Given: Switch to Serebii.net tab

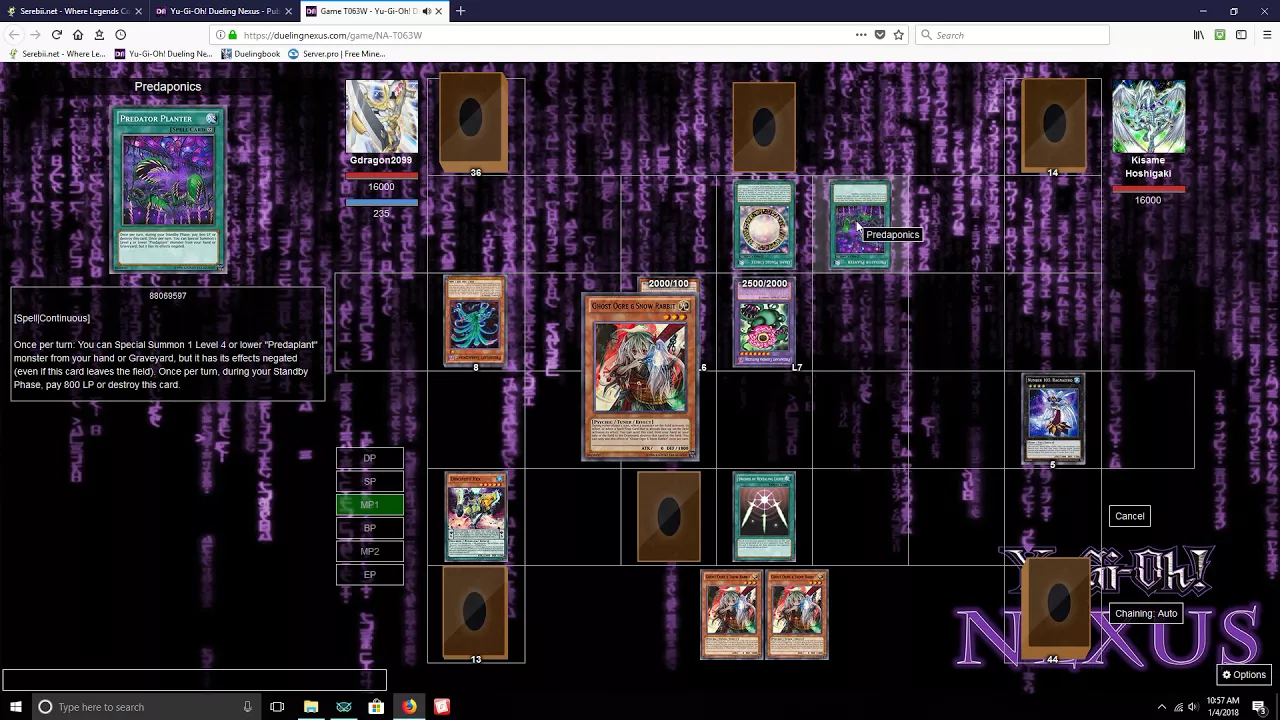Looking at the screenshot, I should pyautogui.click(x=75, y=11).
